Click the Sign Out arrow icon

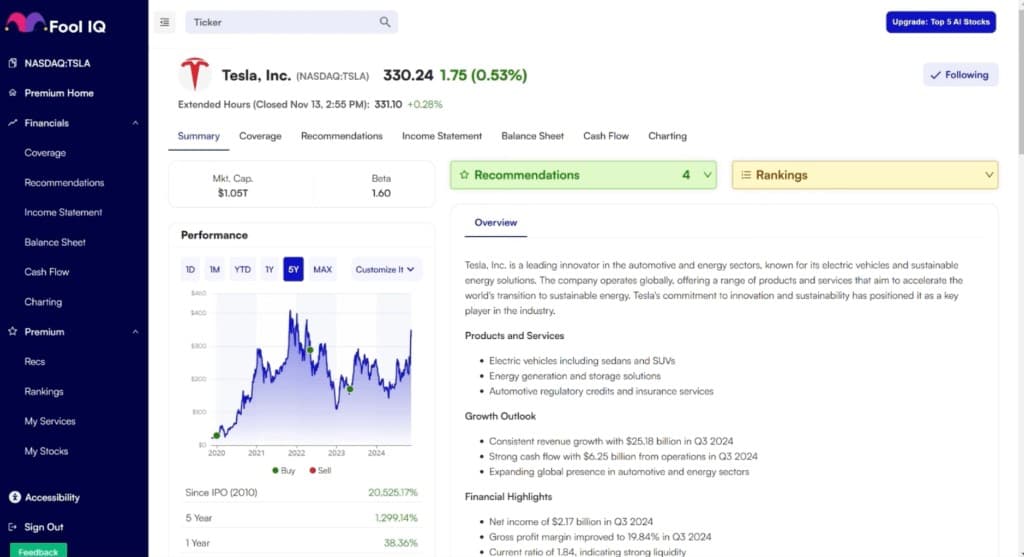(12, 527)
